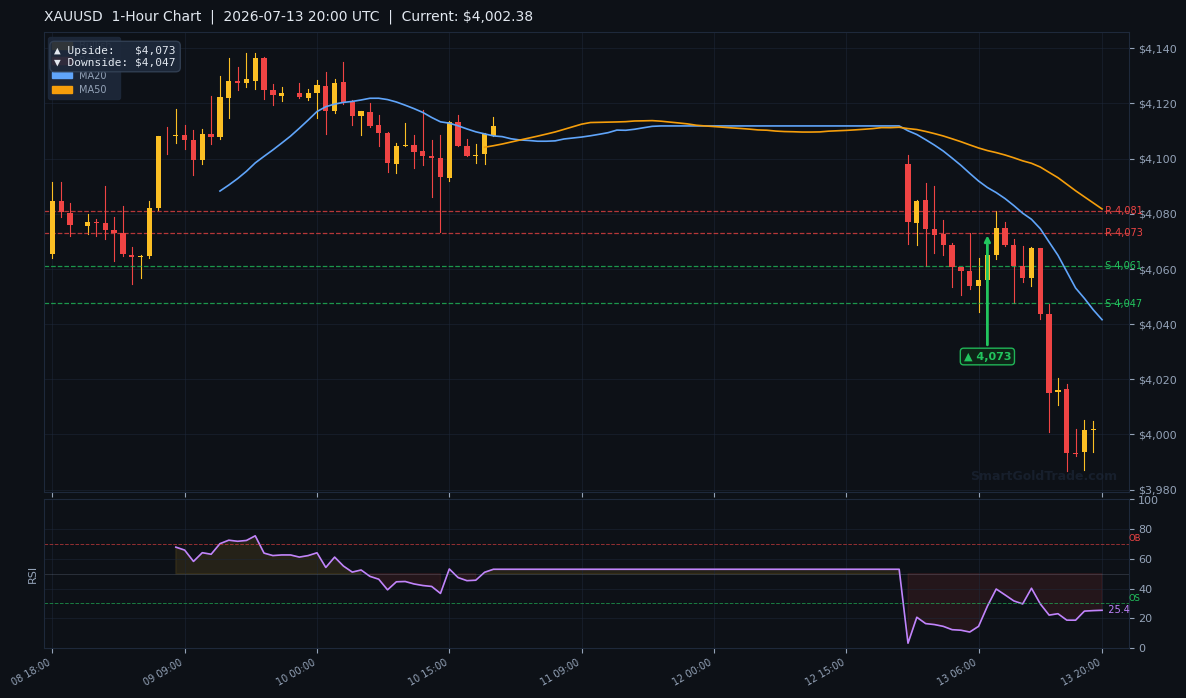
Task: Click the 'MA20' legend label
Action: coord(93,76)
